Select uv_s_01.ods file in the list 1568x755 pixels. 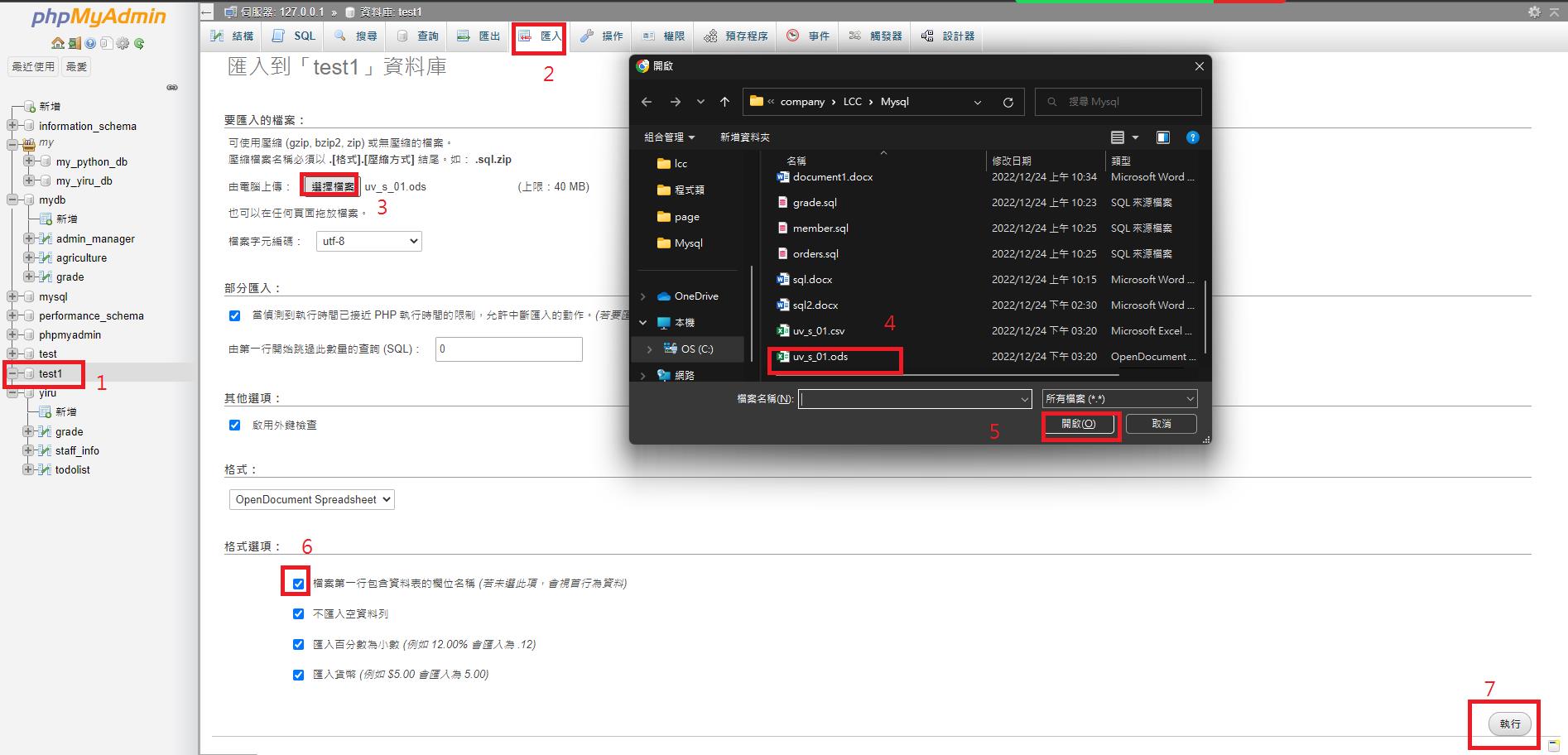pyautogui.click(x=820, y=357)
